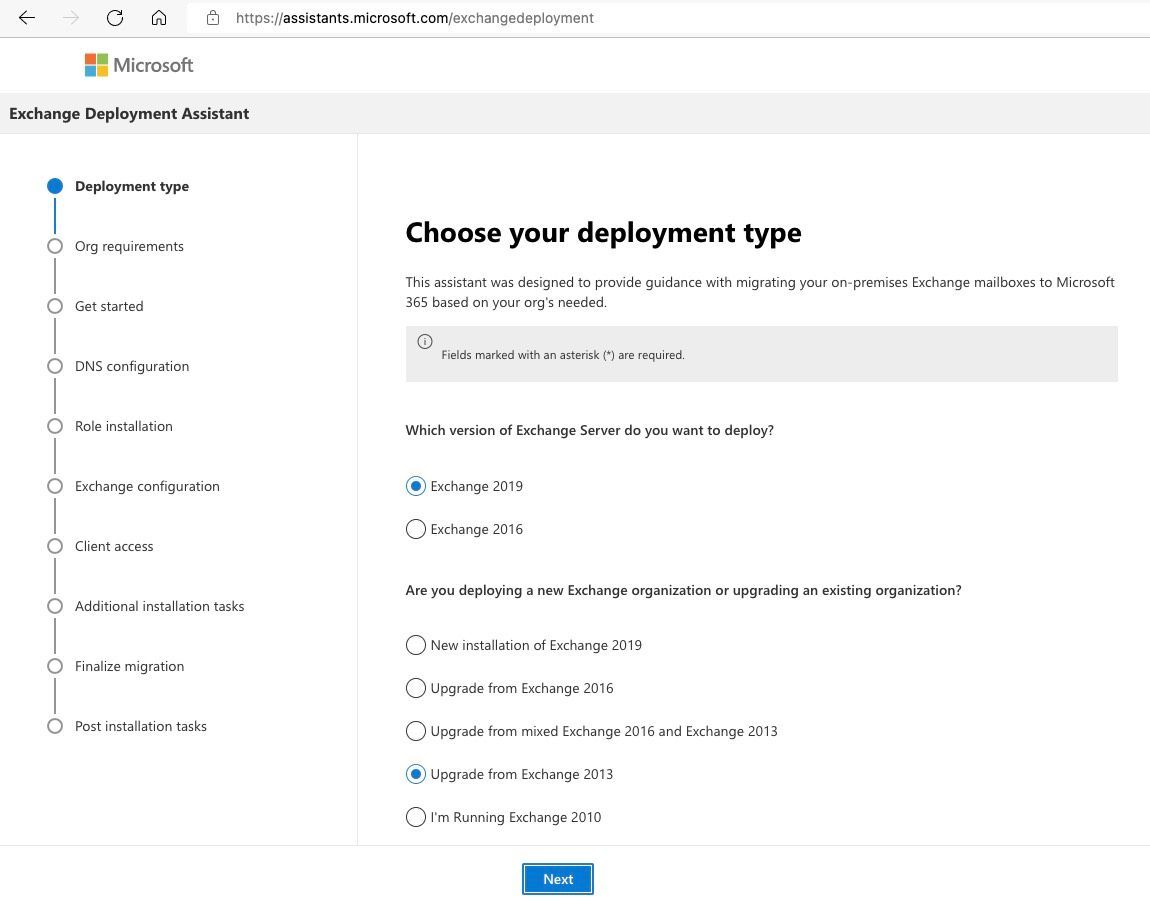Go to the browser home icon
1150x901 pixels.
point(159,18)
